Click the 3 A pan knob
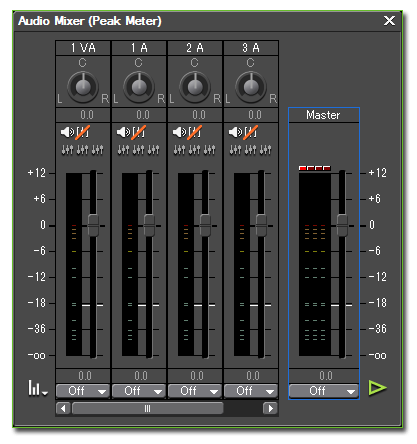 tap(251, 87)
